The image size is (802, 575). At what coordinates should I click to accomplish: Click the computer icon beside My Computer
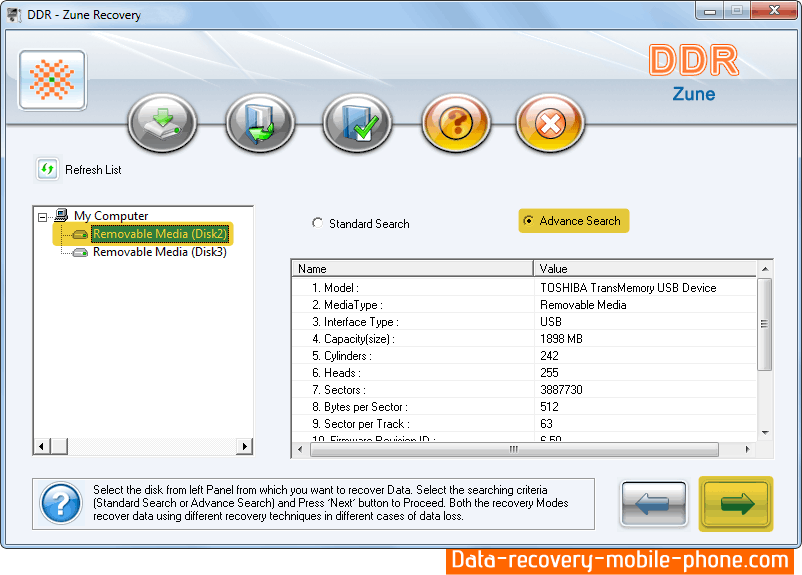61,215
